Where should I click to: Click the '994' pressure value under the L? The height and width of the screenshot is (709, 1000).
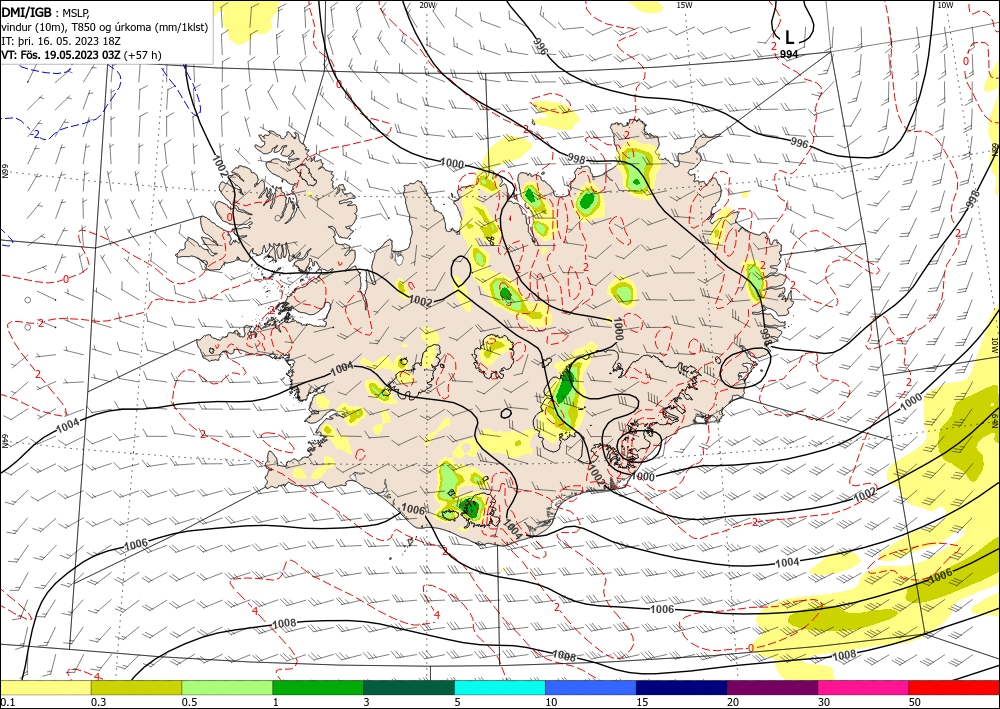click(789, 54)
